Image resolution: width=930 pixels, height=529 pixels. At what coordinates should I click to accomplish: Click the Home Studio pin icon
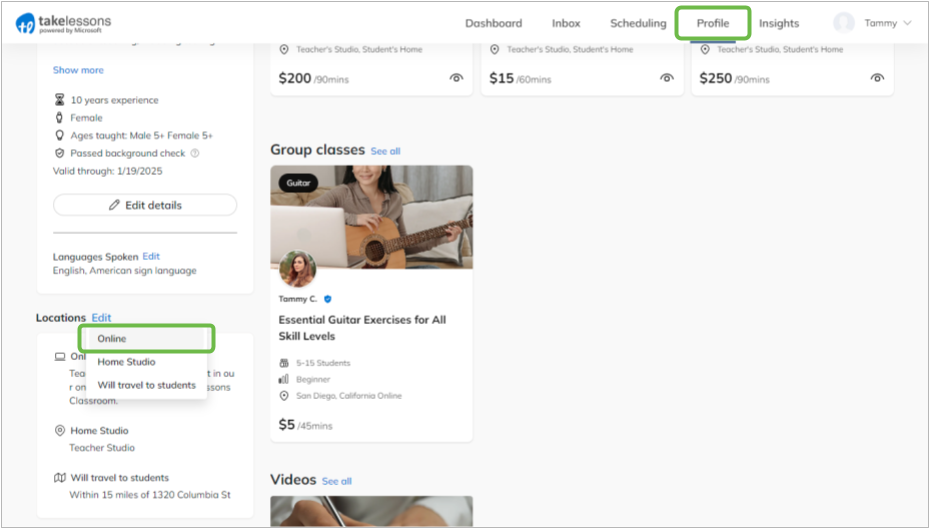click(59, 431)
